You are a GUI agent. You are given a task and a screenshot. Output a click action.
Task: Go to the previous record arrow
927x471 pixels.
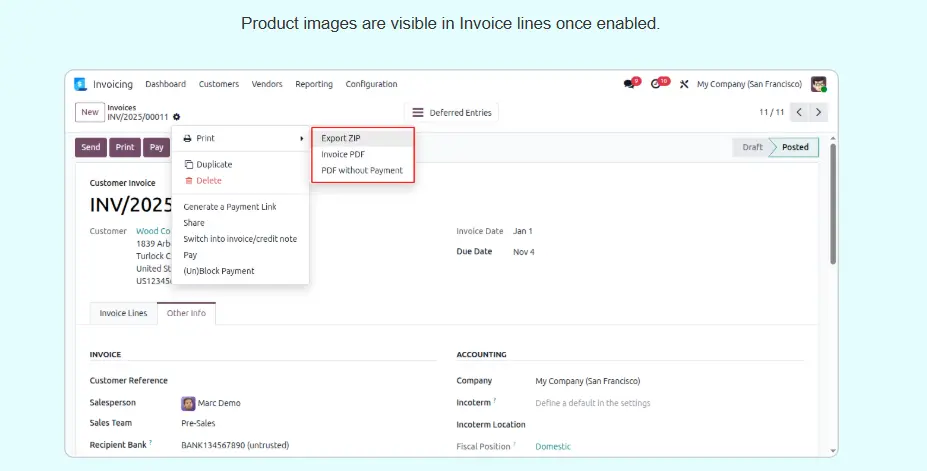pyautogui.click(x=799, y=112)
